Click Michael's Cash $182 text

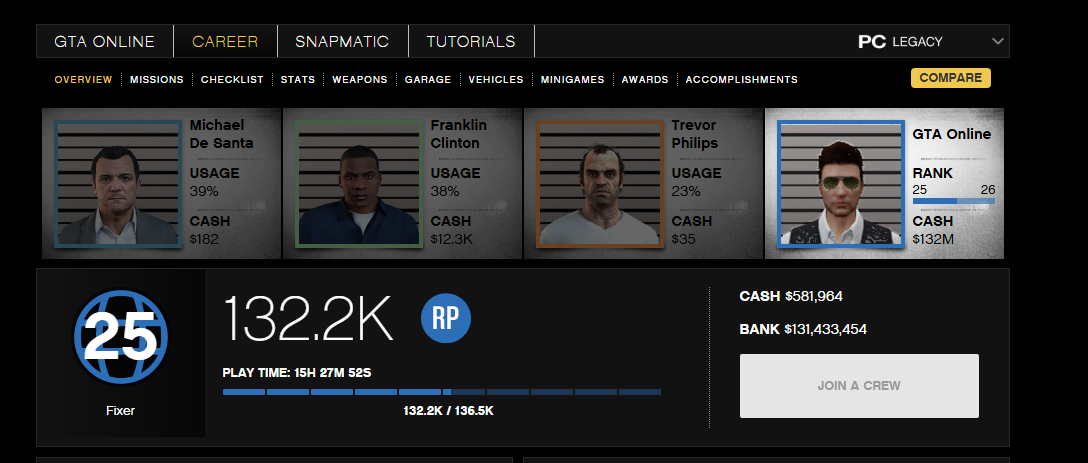210,230
